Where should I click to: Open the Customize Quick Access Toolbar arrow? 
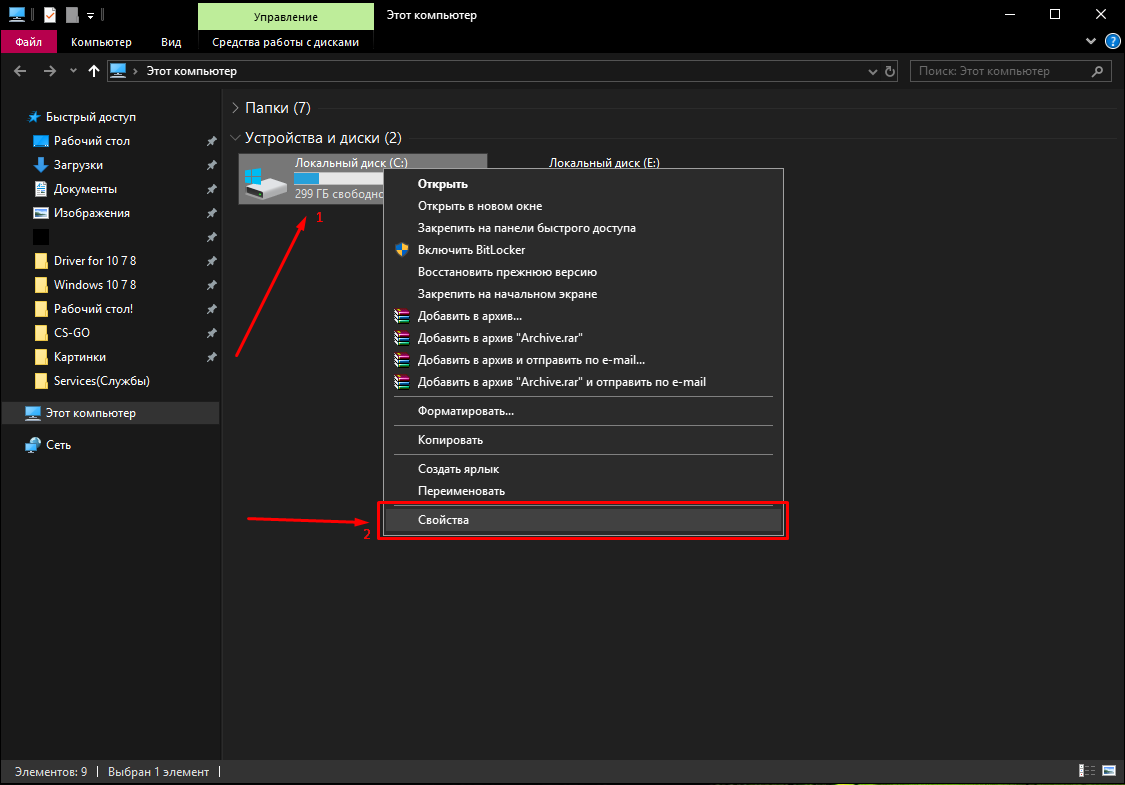point(90,15)
